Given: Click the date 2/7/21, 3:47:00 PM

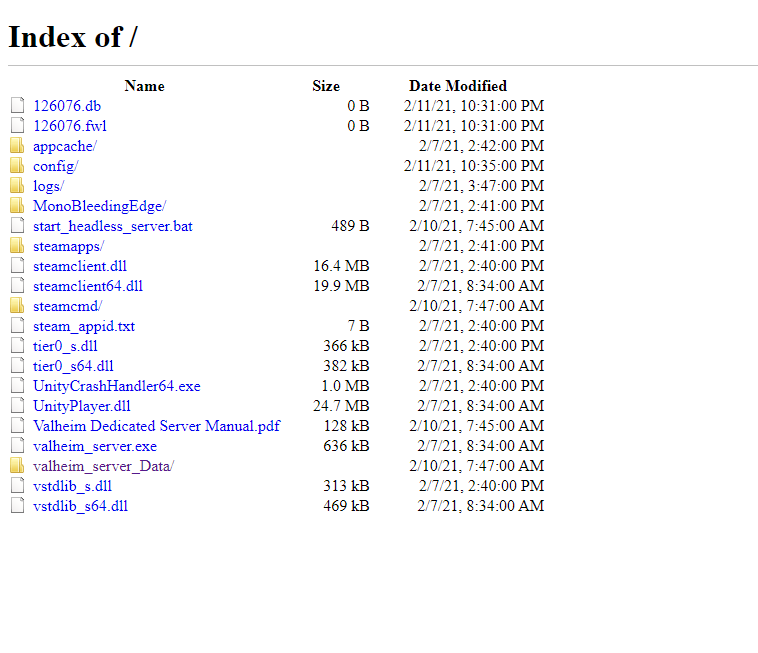Looking at the screenshot, I should point(481,186).
